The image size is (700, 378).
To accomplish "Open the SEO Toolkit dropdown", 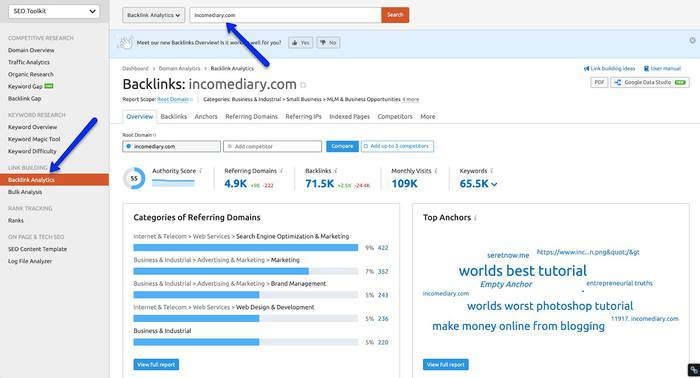I will [x=54, y=11].
